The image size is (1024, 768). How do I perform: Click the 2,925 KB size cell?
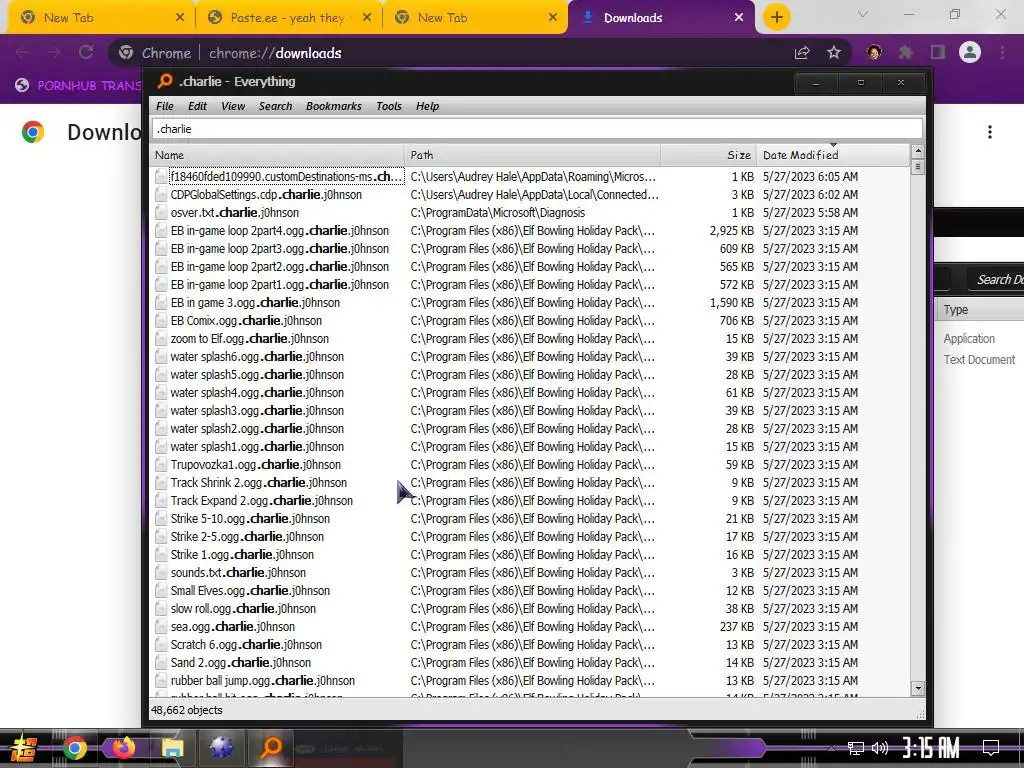[731, 231]
